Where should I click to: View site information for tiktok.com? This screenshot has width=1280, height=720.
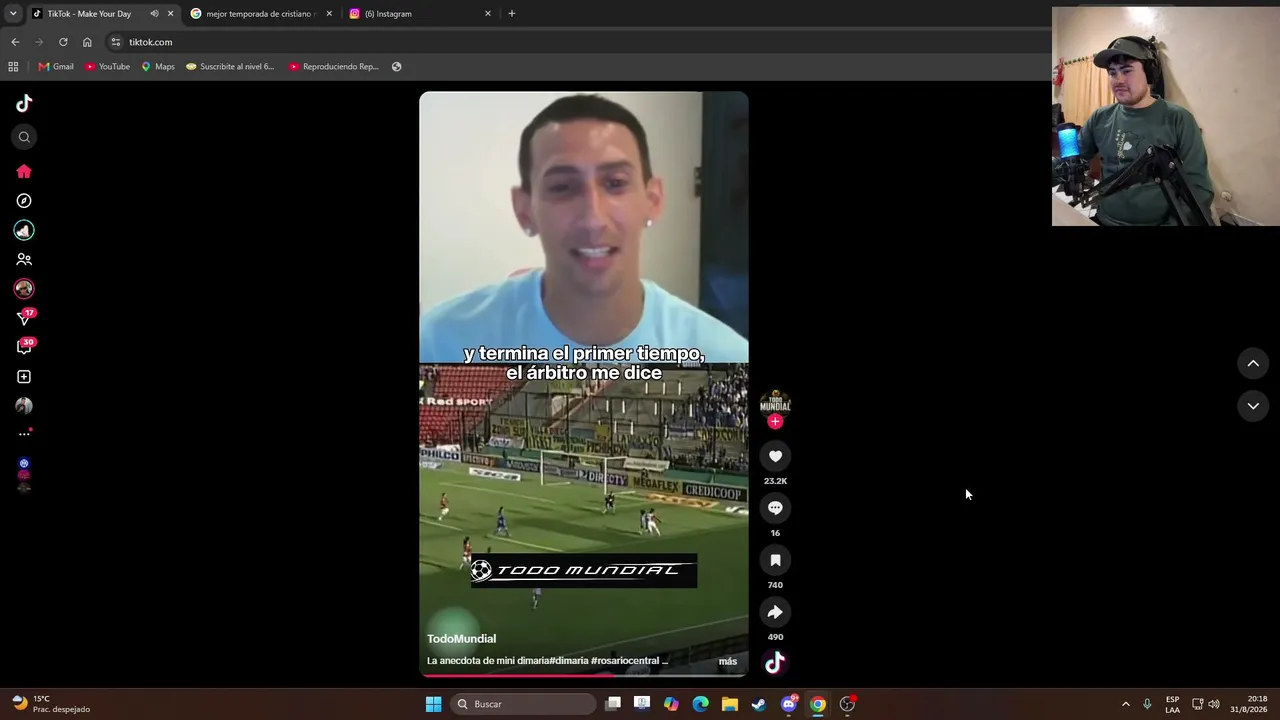pyautogui.click(x=116, y=42)
